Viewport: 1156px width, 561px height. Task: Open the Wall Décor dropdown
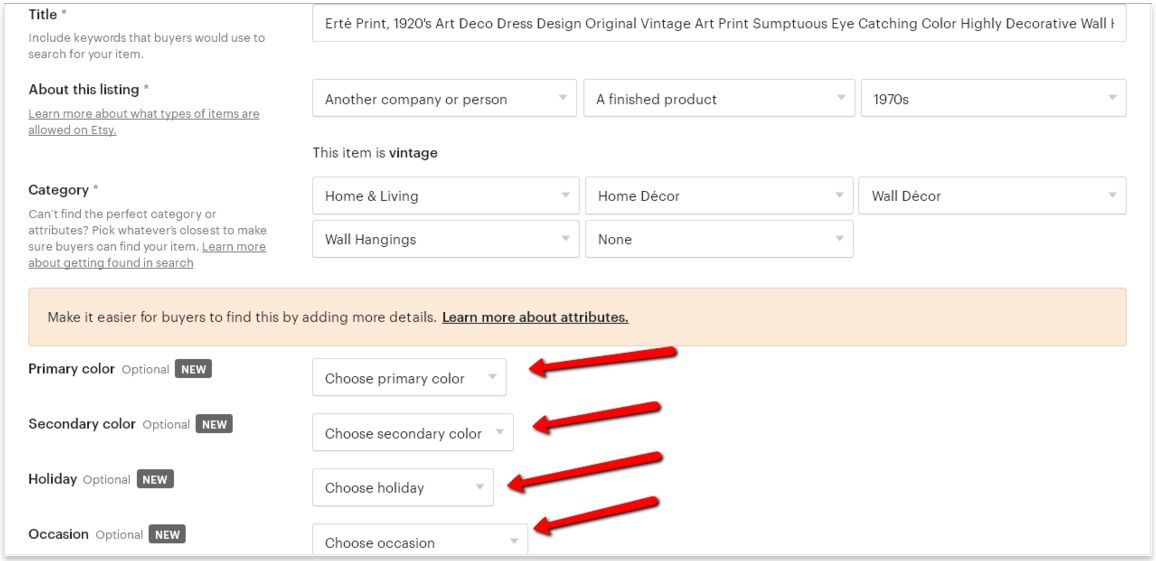[x=992, y=195]
